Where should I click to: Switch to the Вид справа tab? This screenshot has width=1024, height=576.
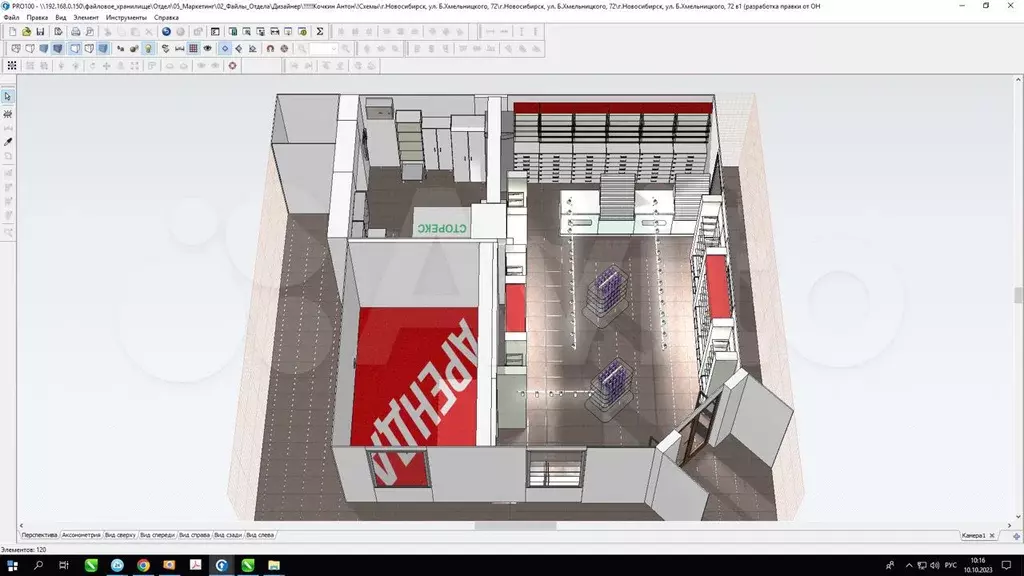click(195, 536)
